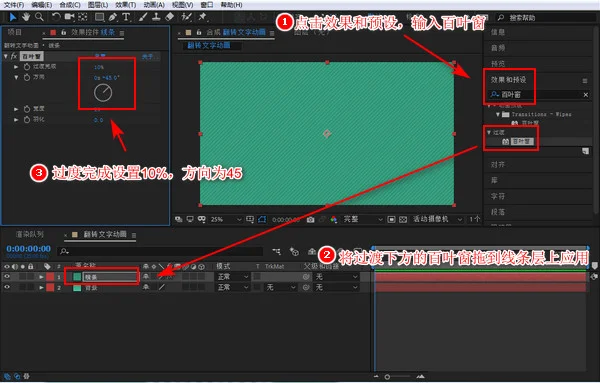Click the 百叶窗 effects search field

(x=540, y=95)
